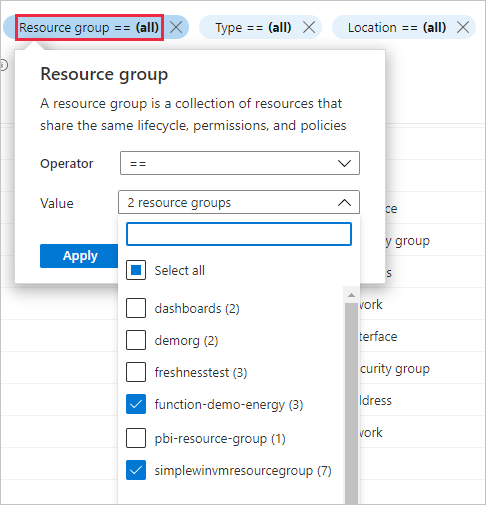Click the 'simplewinvmresourcegroup (7)' label text

coord(243,471)
